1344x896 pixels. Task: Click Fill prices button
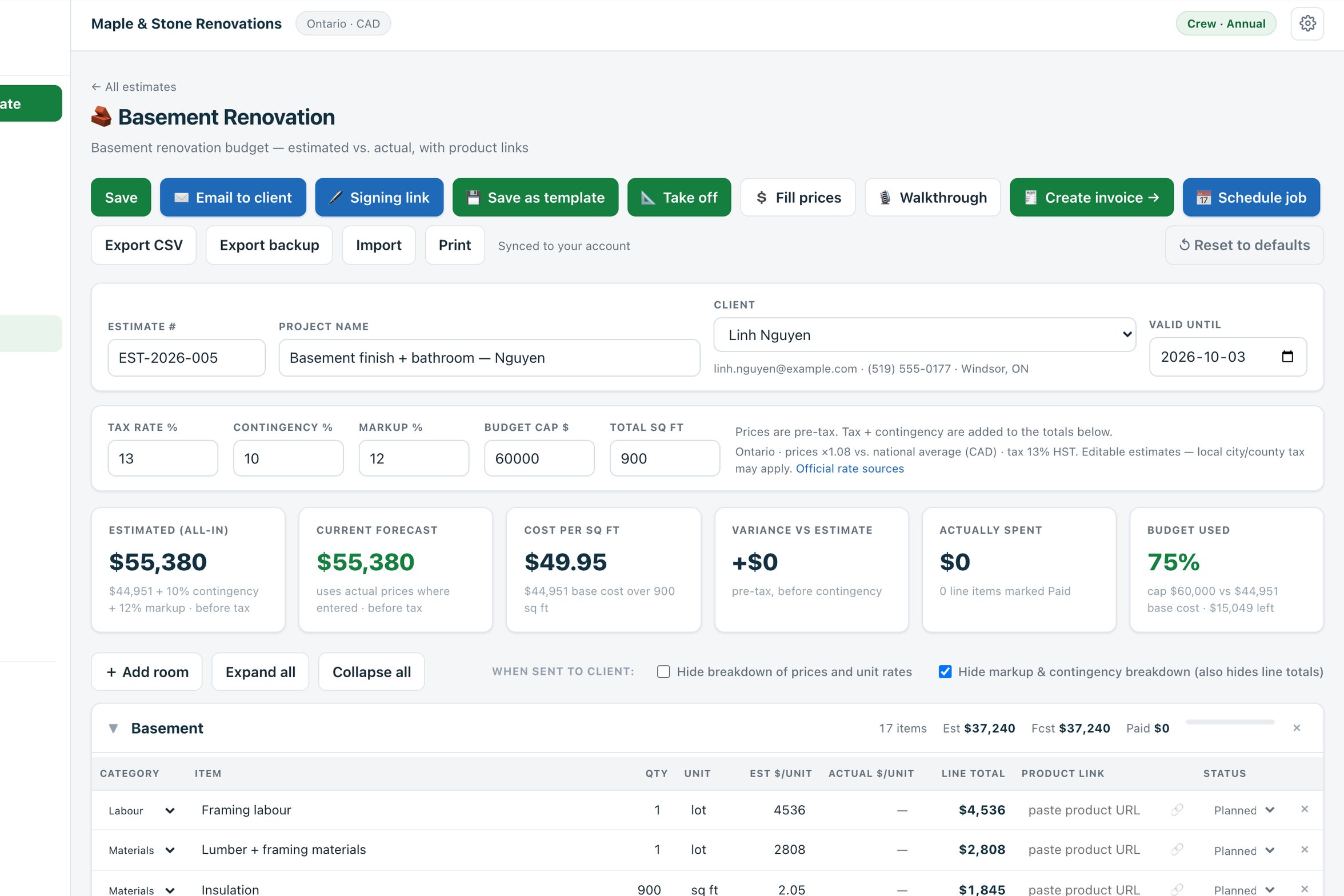[798, 197]
